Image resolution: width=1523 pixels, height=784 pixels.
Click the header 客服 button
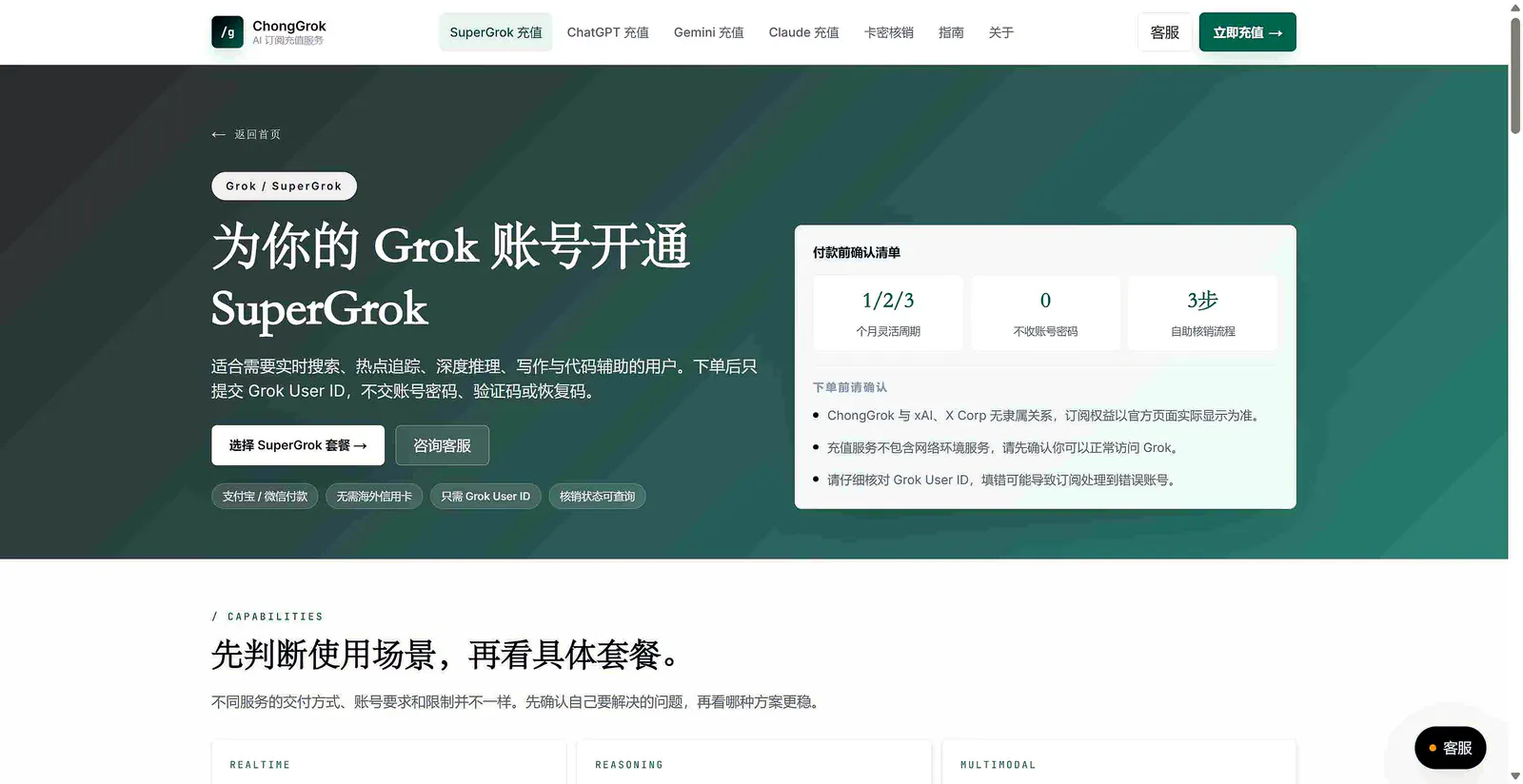[x=1165, y=32]
